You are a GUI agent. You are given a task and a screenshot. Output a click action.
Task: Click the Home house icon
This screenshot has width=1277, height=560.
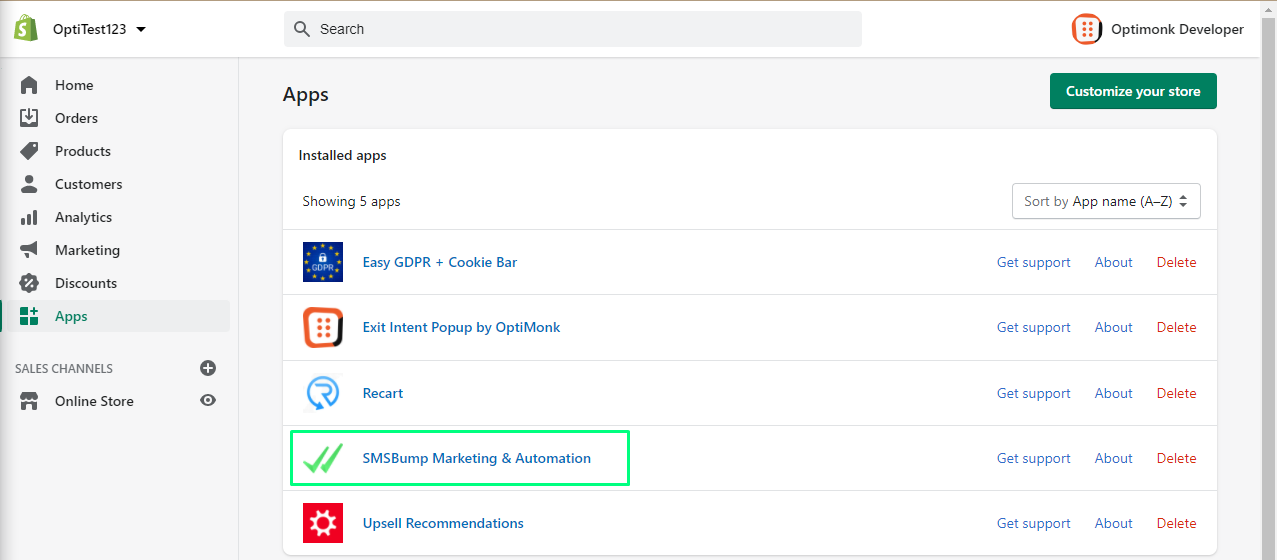[x=29, y=85]
